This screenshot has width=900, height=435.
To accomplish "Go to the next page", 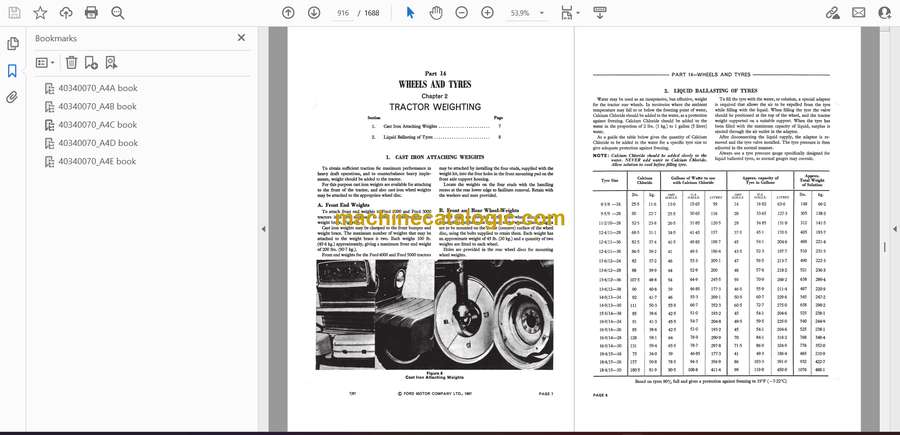I will pyautogui.click(x=314, y=13).
